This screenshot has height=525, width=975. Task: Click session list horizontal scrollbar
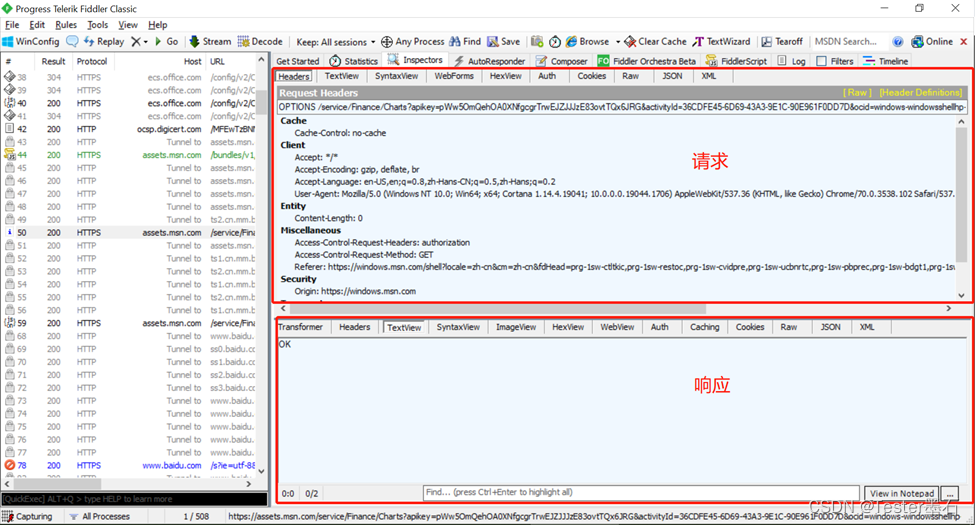point(58,483)
